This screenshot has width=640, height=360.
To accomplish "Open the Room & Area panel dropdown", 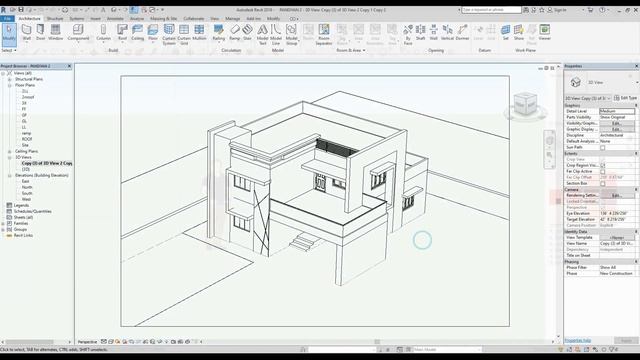I will click(x=351, y=50).
